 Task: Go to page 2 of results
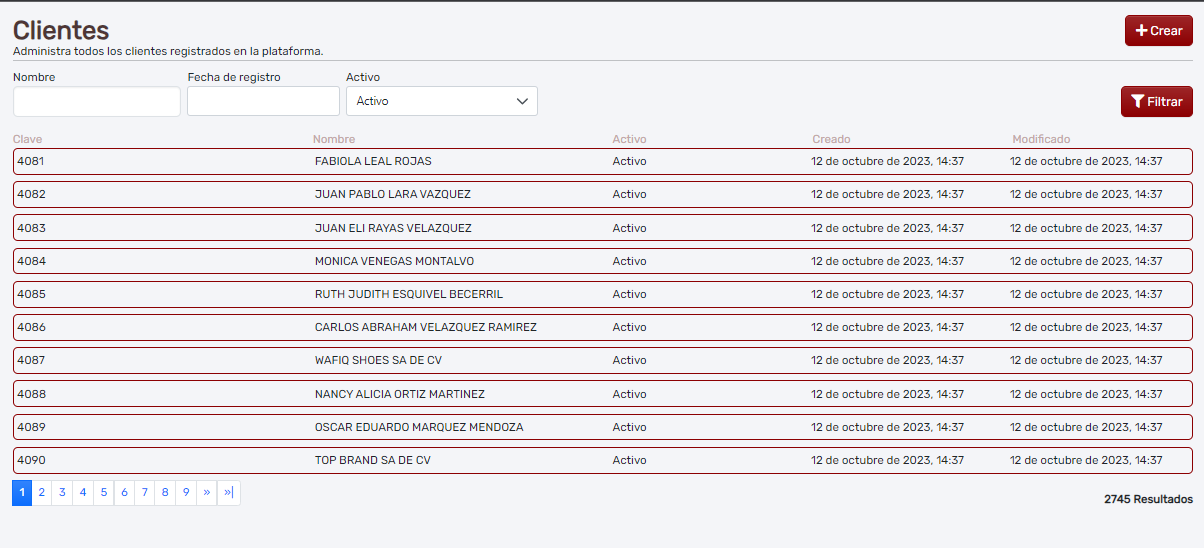(x=42, y=492)
